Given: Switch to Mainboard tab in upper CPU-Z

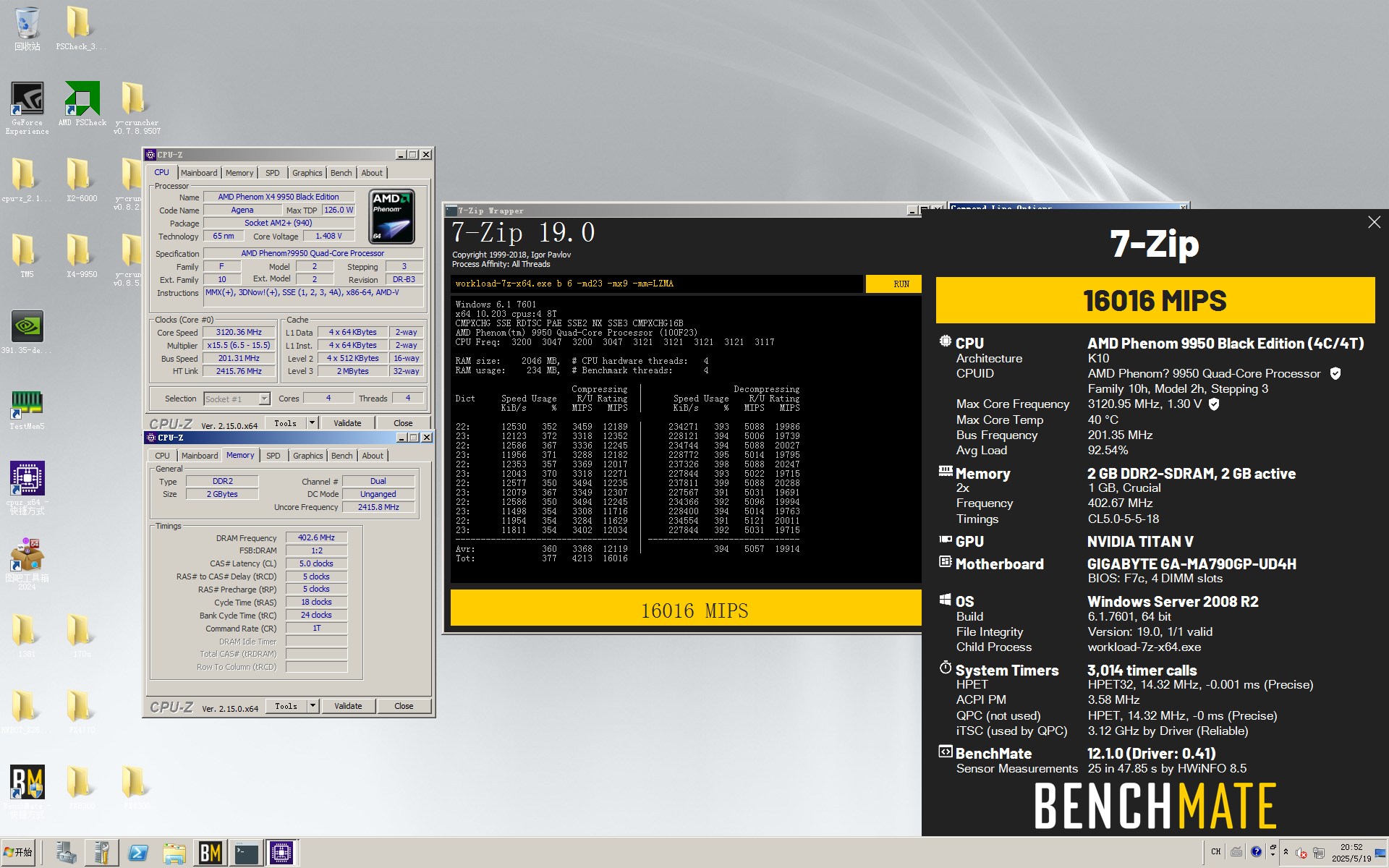Looking at the screenshot, I should (199, 173).
